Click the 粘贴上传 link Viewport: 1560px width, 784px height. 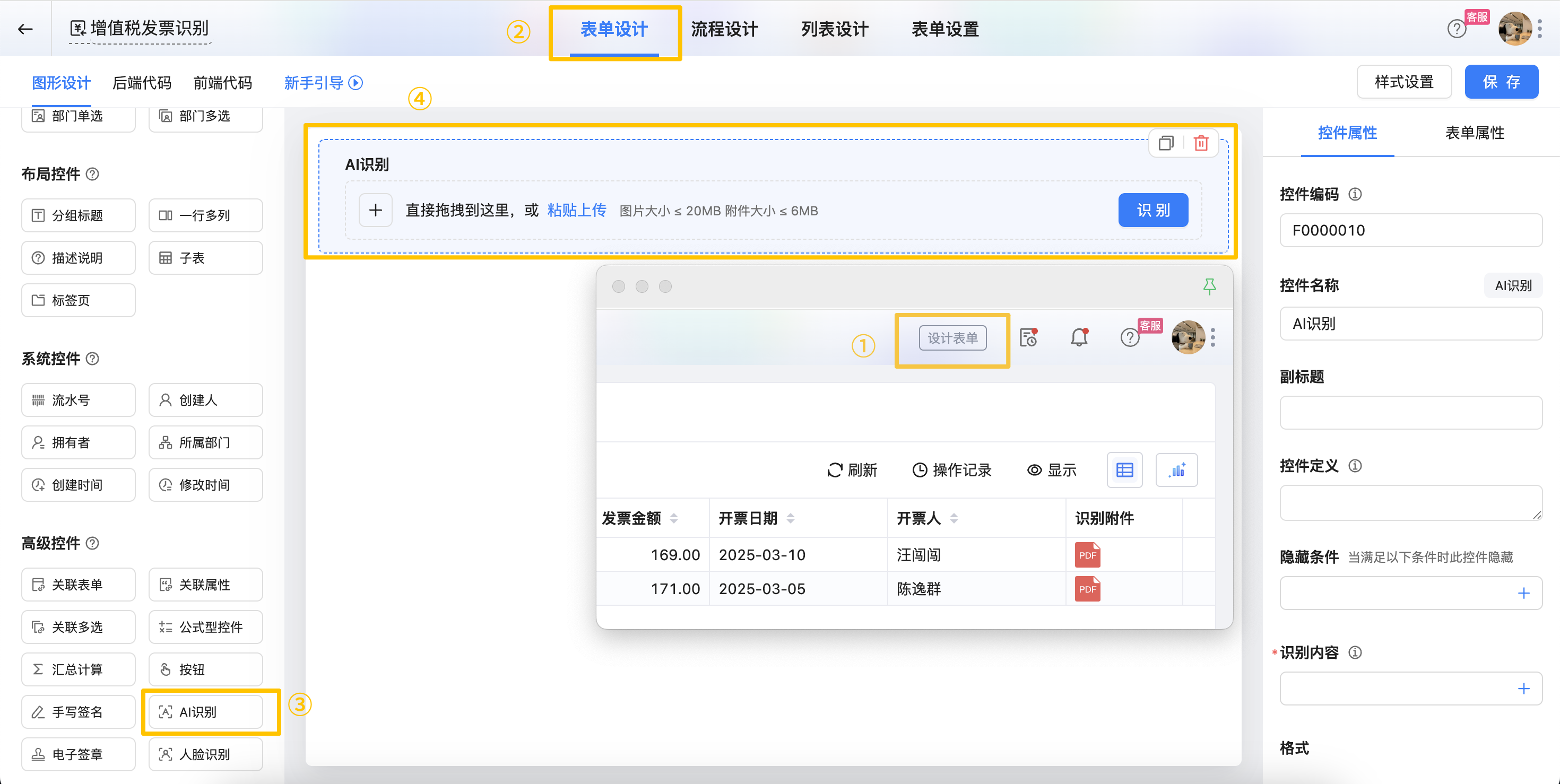[577, 210]
